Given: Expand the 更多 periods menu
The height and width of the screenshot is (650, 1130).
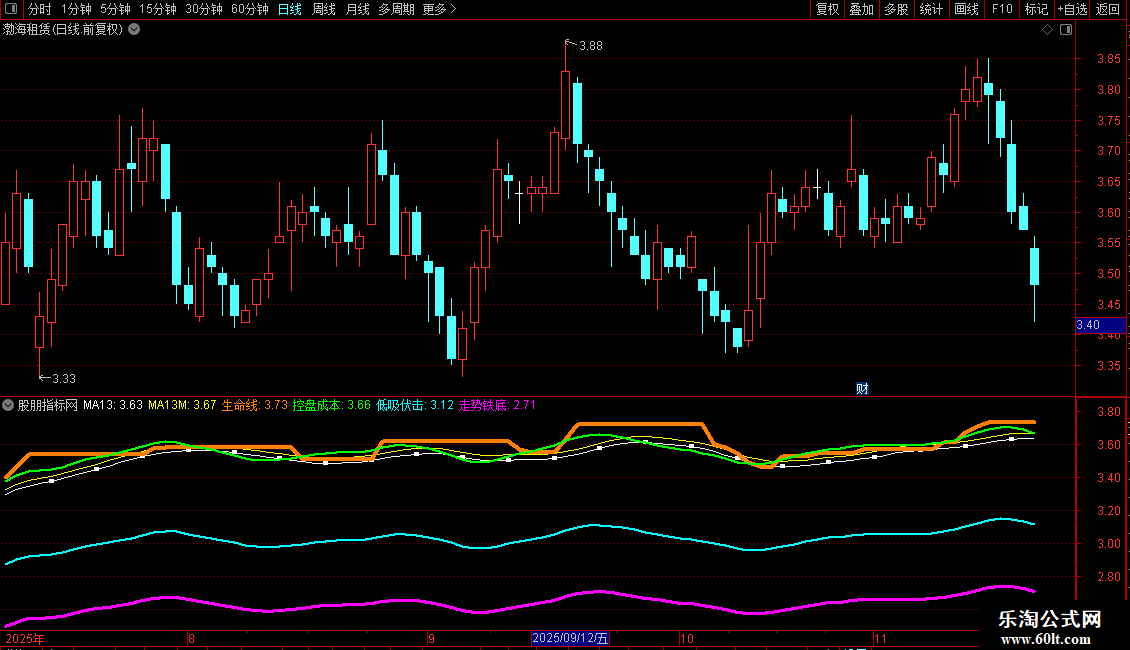Looking at the screenshot, I should coord(440,9).
